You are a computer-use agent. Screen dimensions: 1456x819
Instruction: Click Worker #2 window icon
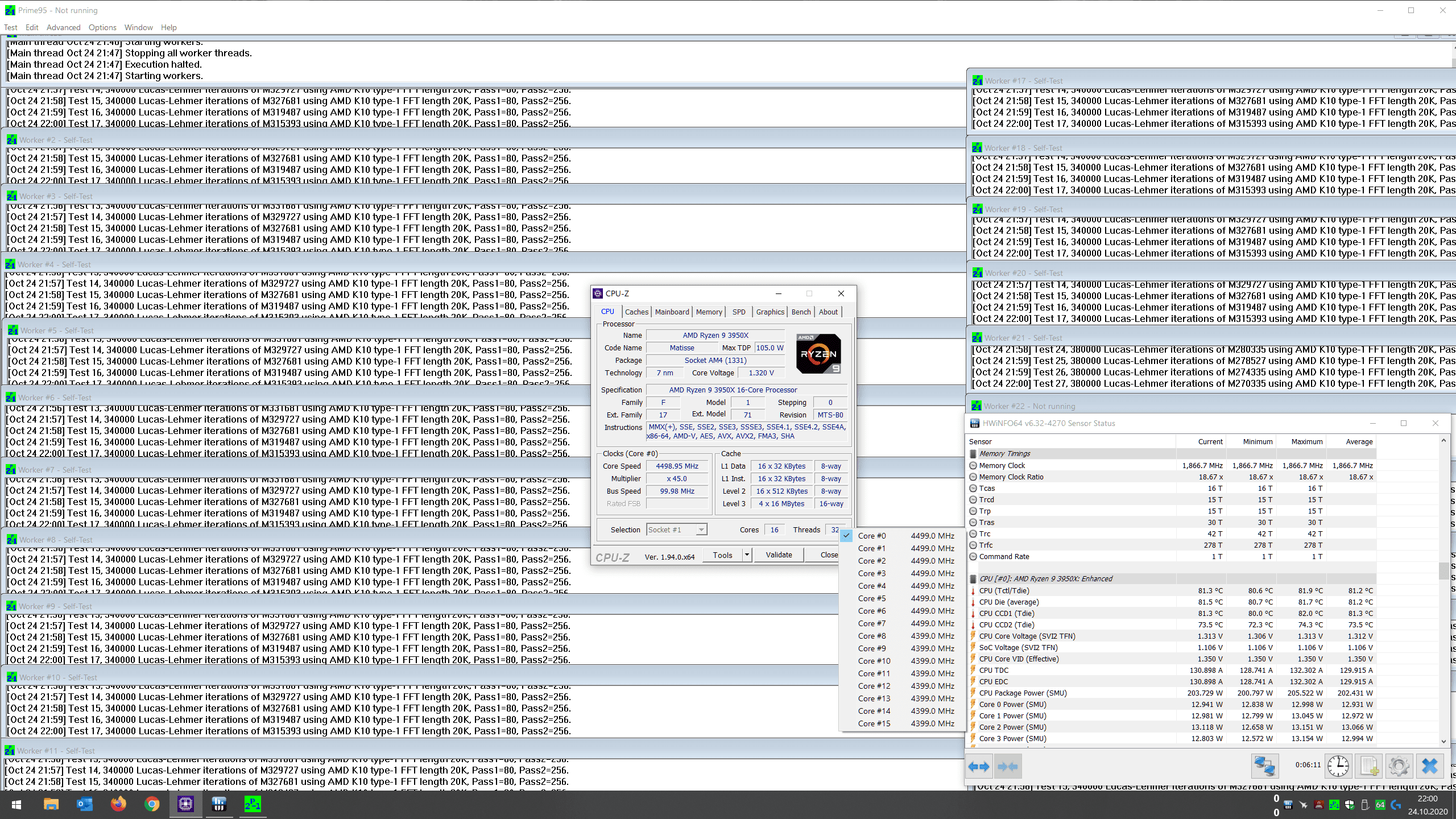[x=12, y=140]
